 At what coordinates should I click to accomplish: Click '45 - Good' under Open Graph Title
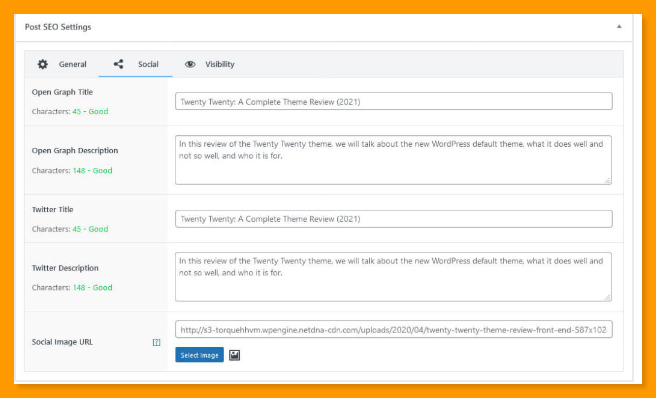point(90,111)
